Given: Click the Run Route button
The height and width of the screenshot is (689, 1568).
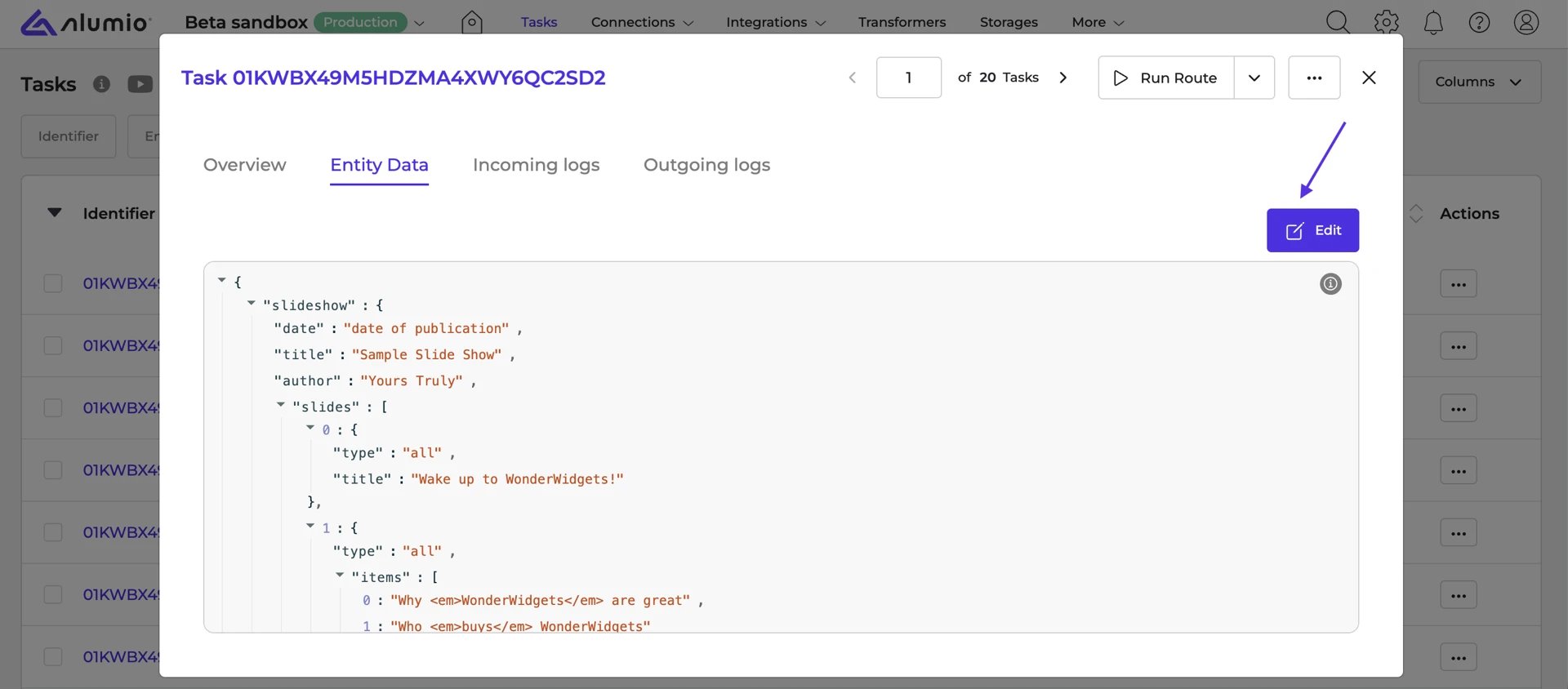Looking at the screenshot, I should (x=1166, y=78).
